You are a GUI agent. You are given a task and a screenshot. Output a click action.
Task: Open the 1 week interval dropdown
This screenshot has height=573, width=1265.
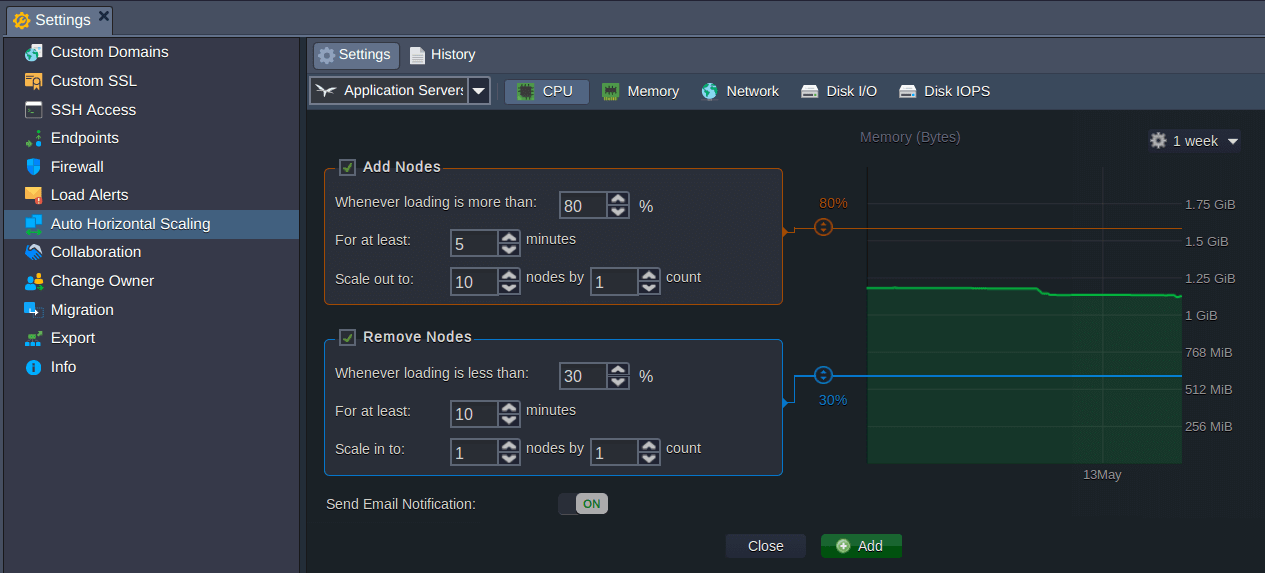click(x=1232, y=141)
